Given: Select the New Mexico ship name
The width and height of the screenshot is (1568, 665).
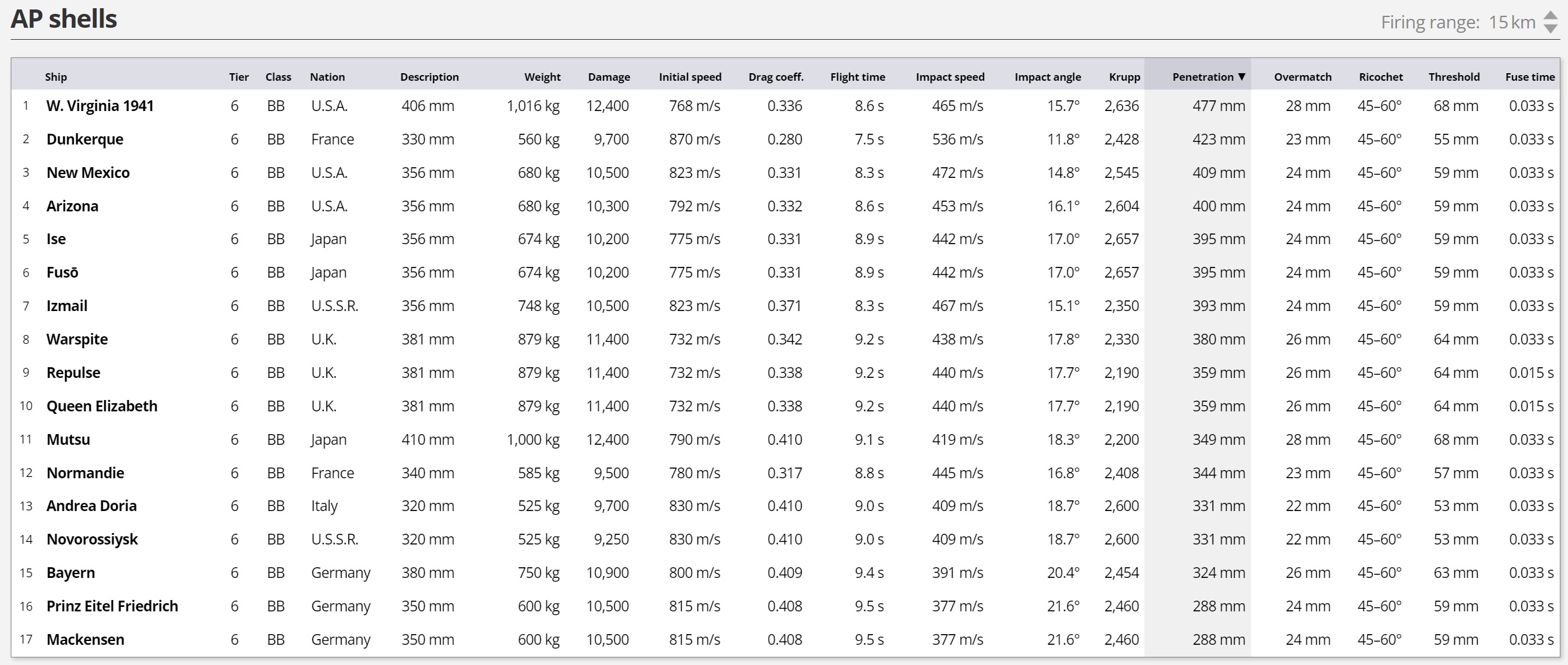Looking at the screenshot, I should 88,173.
